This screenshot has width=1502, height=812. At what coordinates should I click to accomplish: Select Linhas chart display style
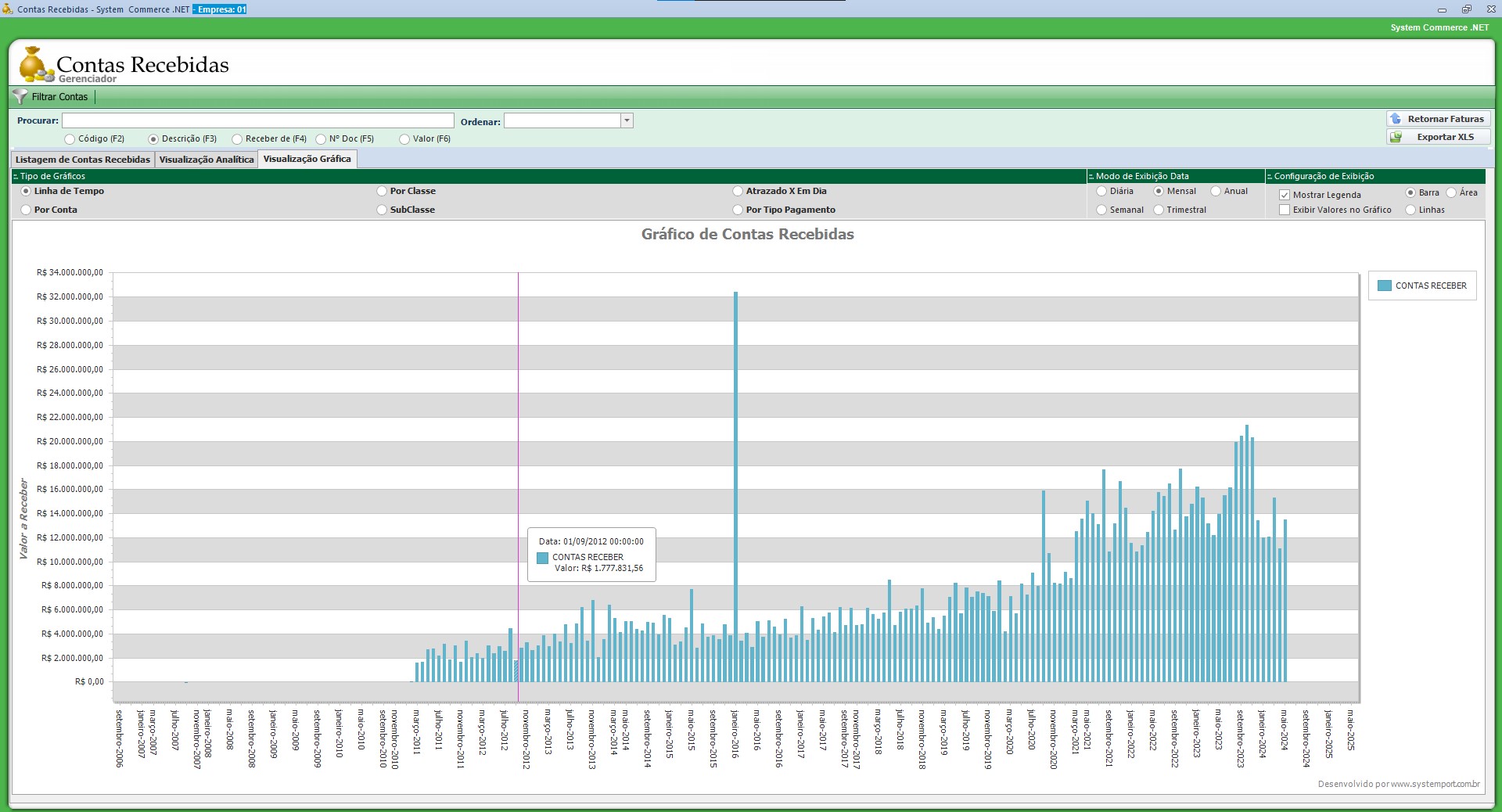tap(1410, 210)
